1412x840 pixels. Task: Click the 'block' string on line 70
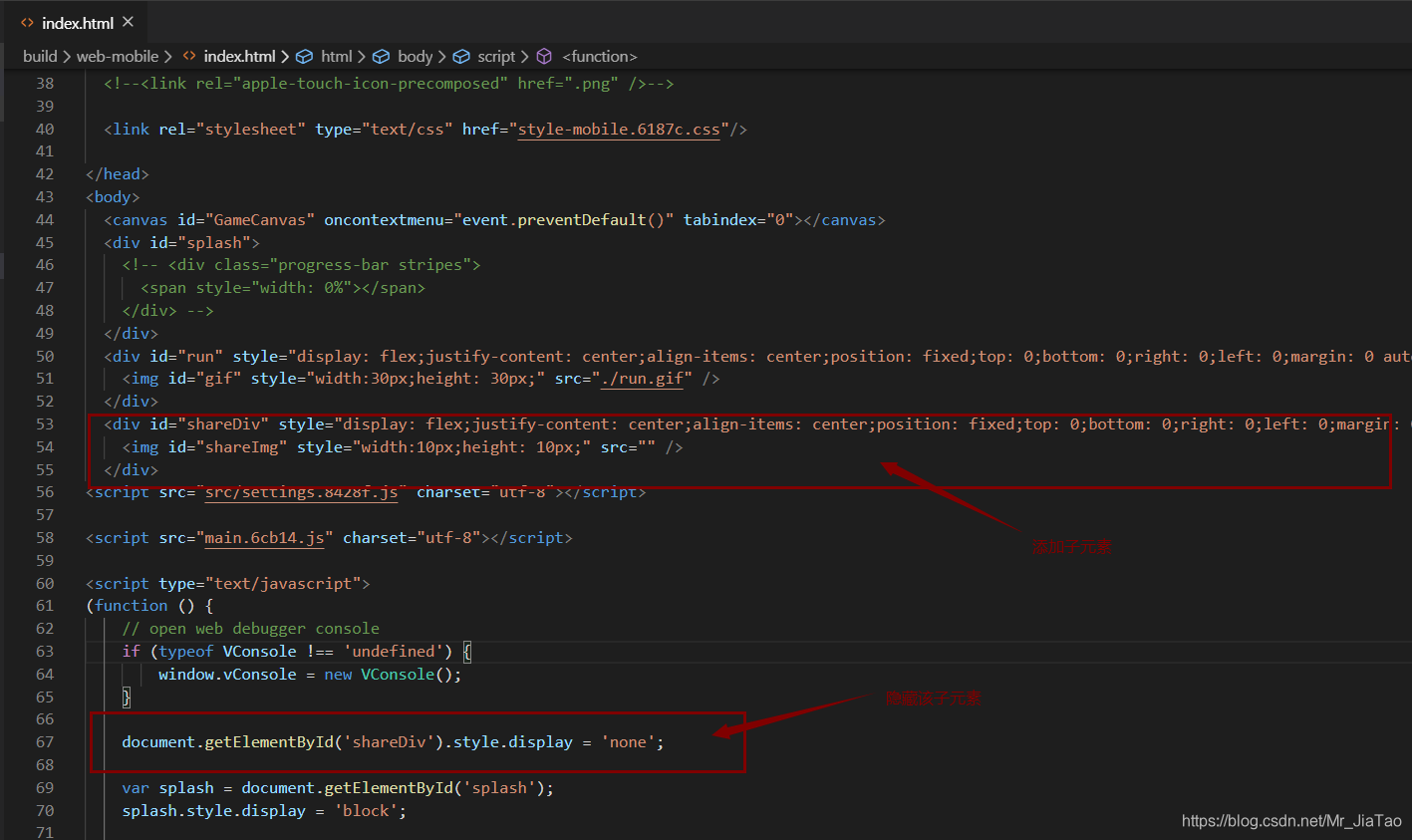[x=366, y=811]
